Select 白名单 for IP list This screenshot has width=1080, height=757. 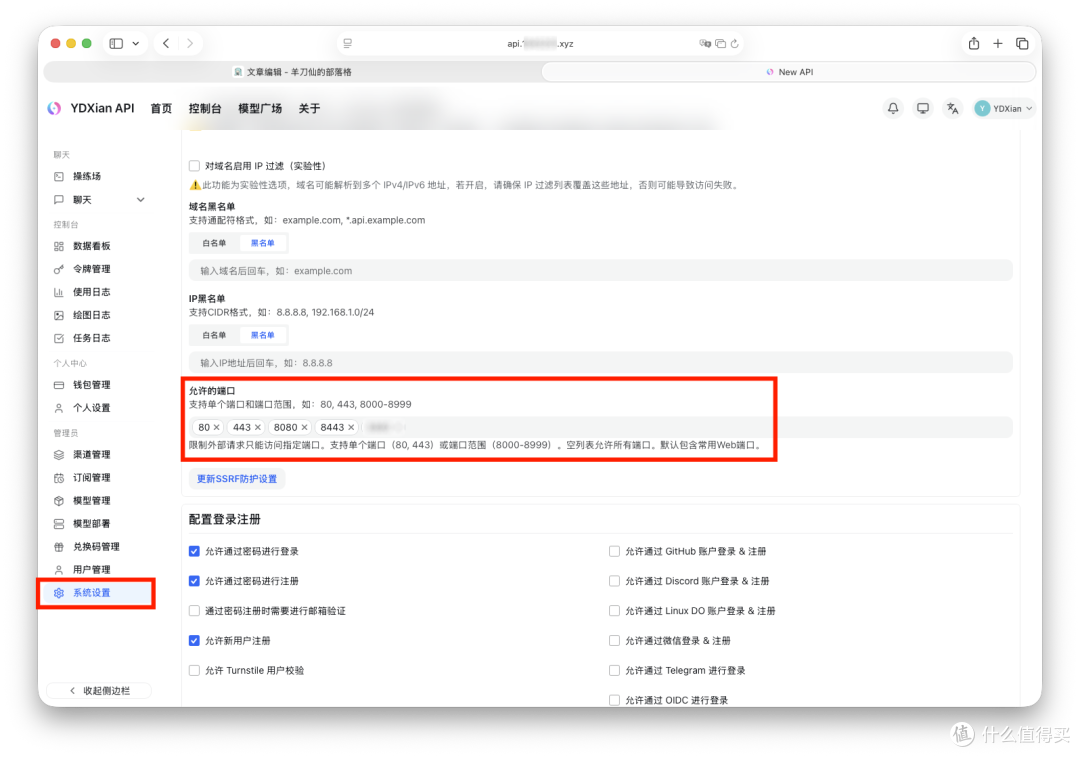(214, 335)
